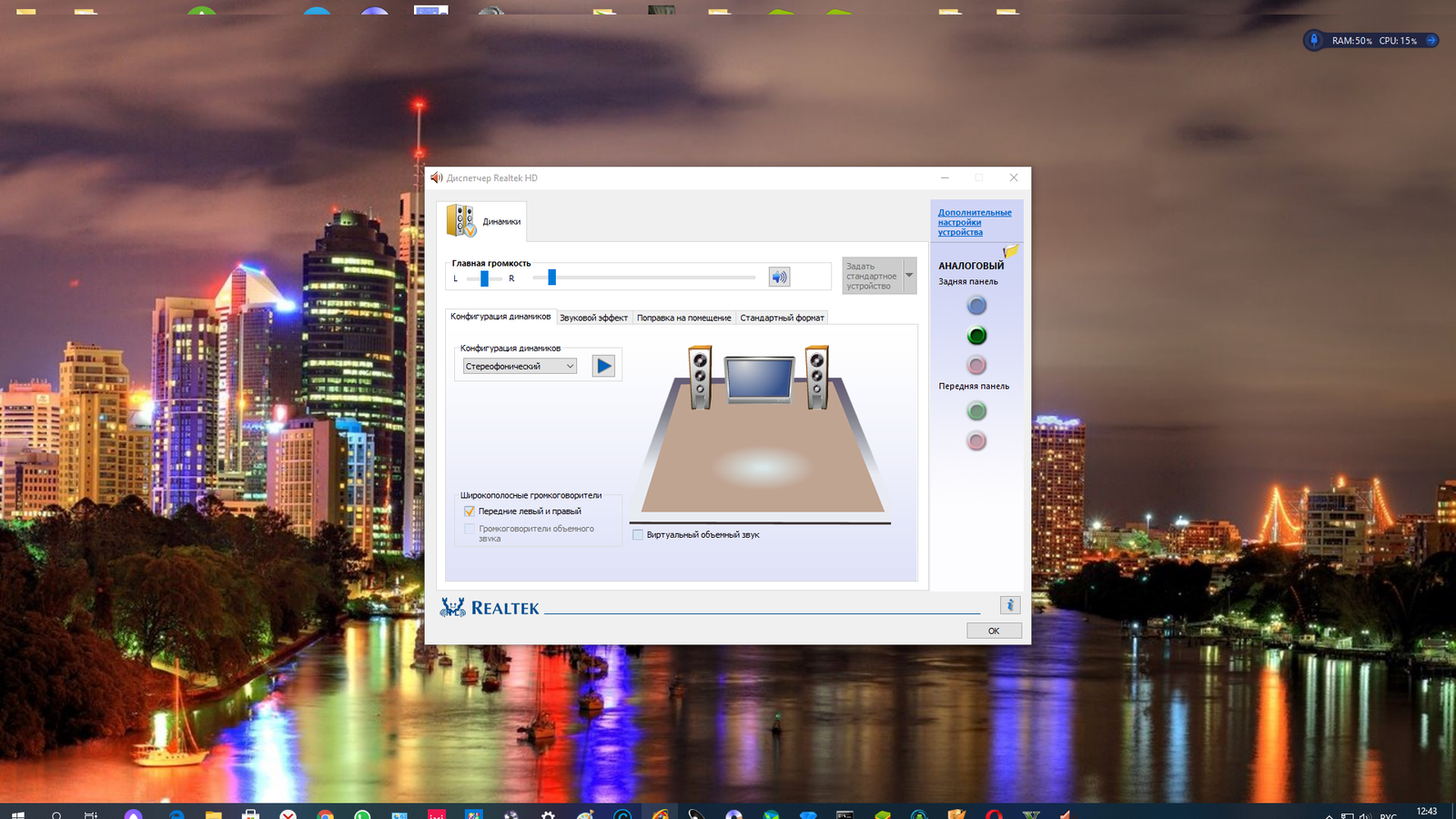The height and width of the screenshot is (819, 1456).
Task: Switch to the Стандартный формат tab
Action: pos(782,318)
